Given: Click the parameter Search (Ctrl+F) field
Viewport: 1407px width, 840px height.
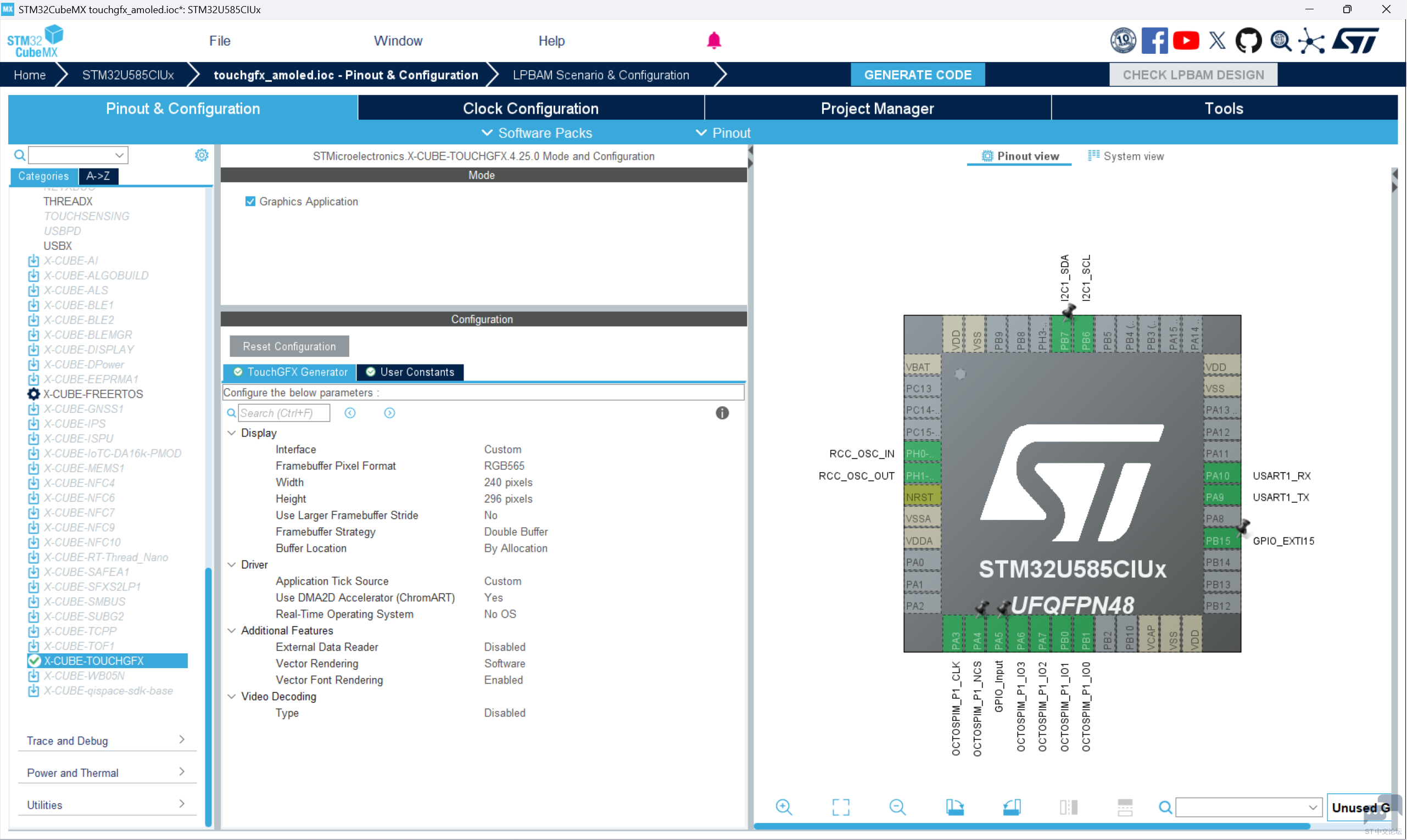Looking at the screenshot, I should (x=284, y=413).
